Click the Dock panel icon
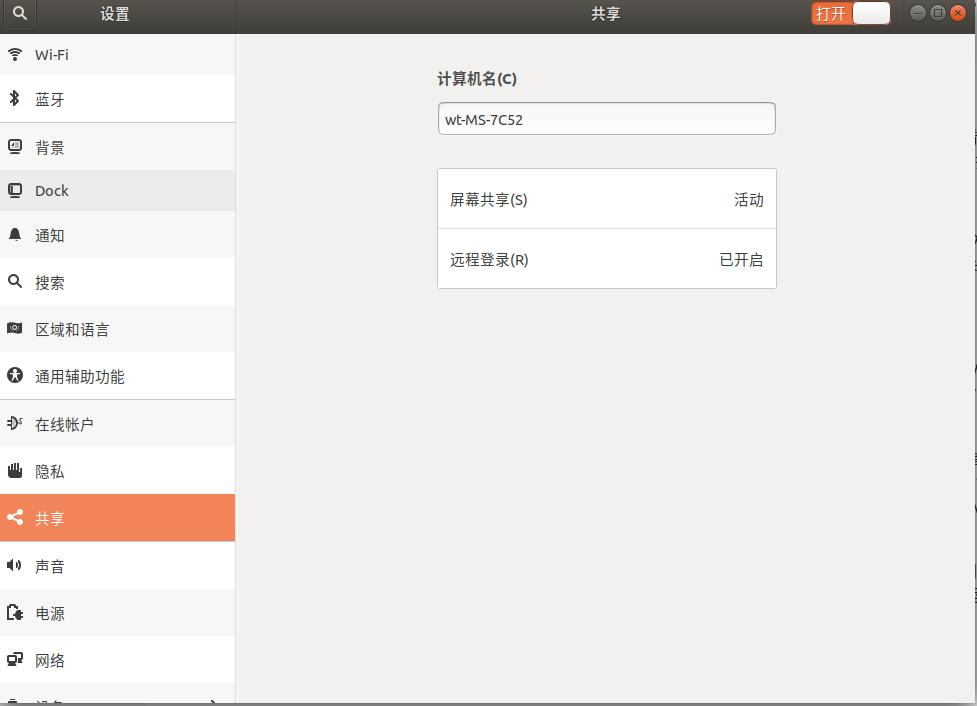 [15, 191]
